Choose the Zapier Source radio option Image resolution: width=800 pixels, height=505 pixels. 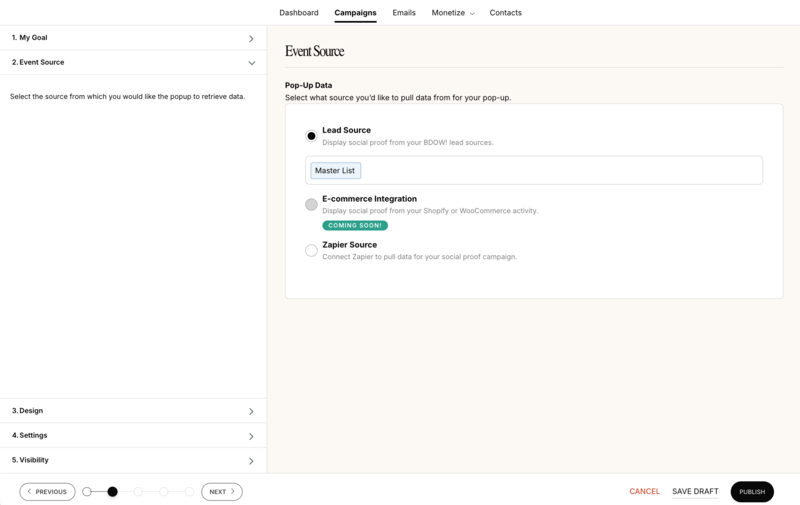311,250
